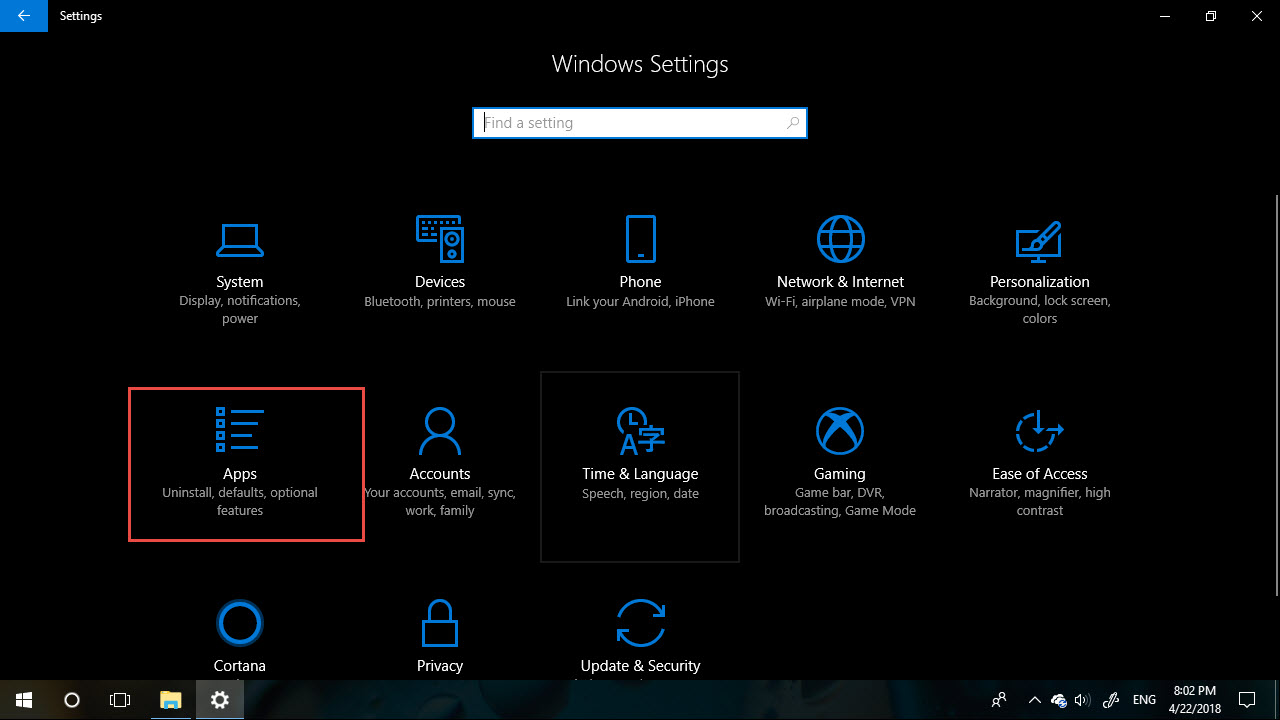Click the Cortana circle on the taskbar
The height and width of the screenshot is (720, 1280).
pyautogui.click(x=72, y=700)
